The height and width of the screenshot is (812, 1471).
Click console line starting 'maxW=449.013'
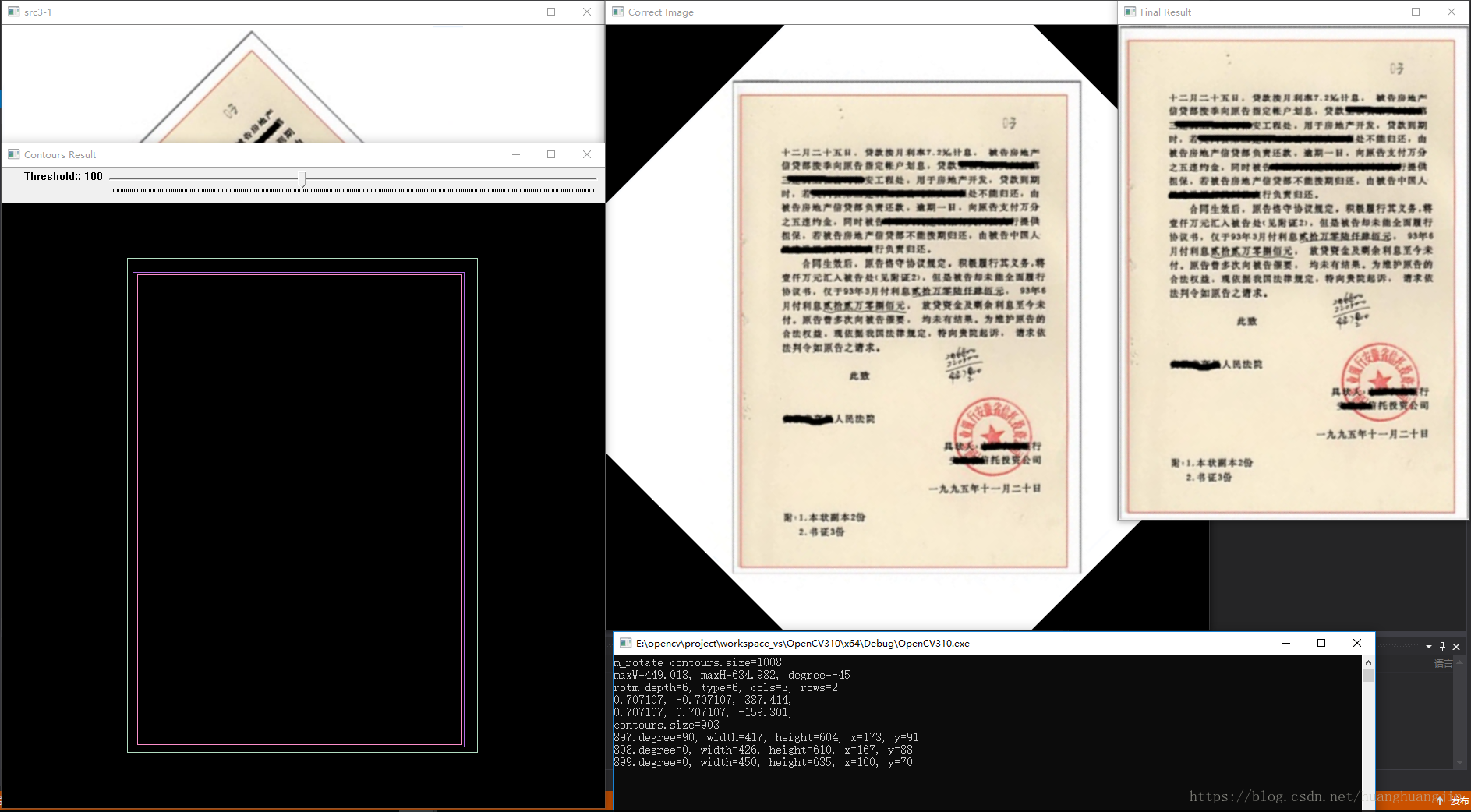[x=731, y=675]
